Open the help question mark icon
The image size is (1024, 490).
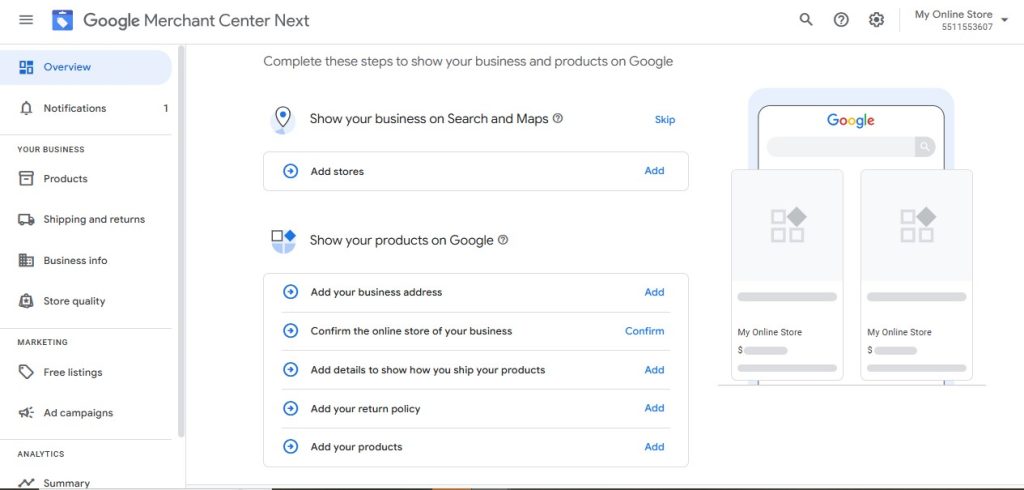tap(841, 20)
